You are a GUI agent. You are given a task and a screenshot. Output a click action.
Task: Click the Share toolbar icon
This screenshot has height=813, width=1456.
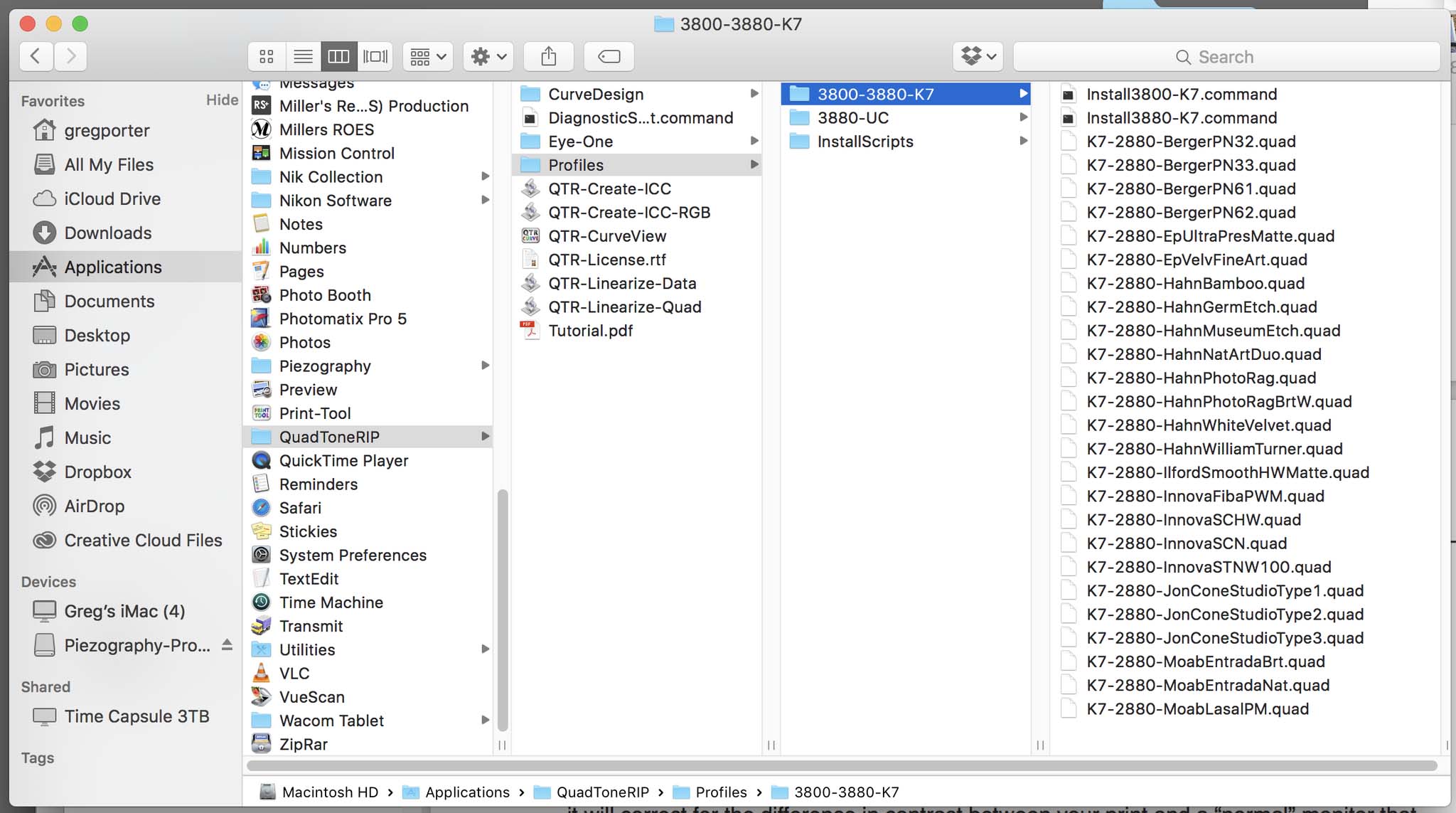548,56
